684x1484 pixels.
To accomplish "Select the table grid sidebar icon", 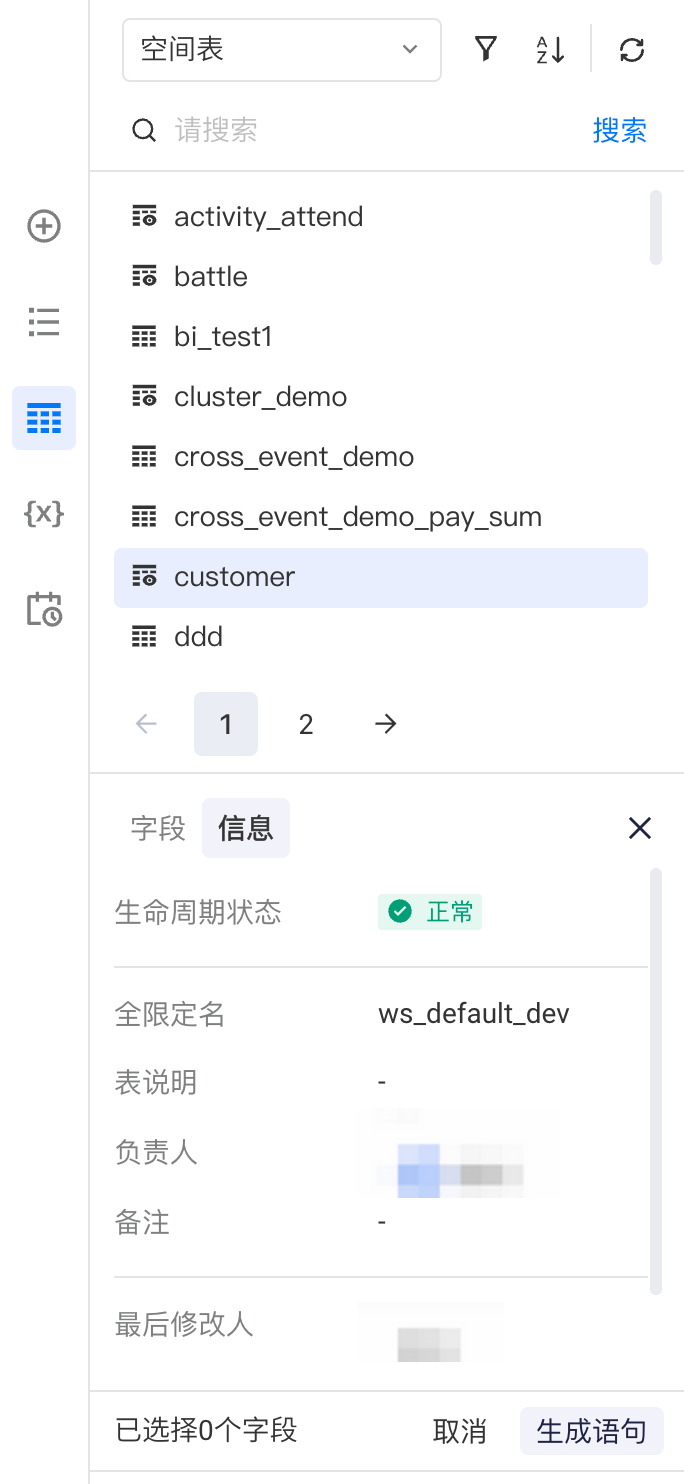I will pos(44,418).
